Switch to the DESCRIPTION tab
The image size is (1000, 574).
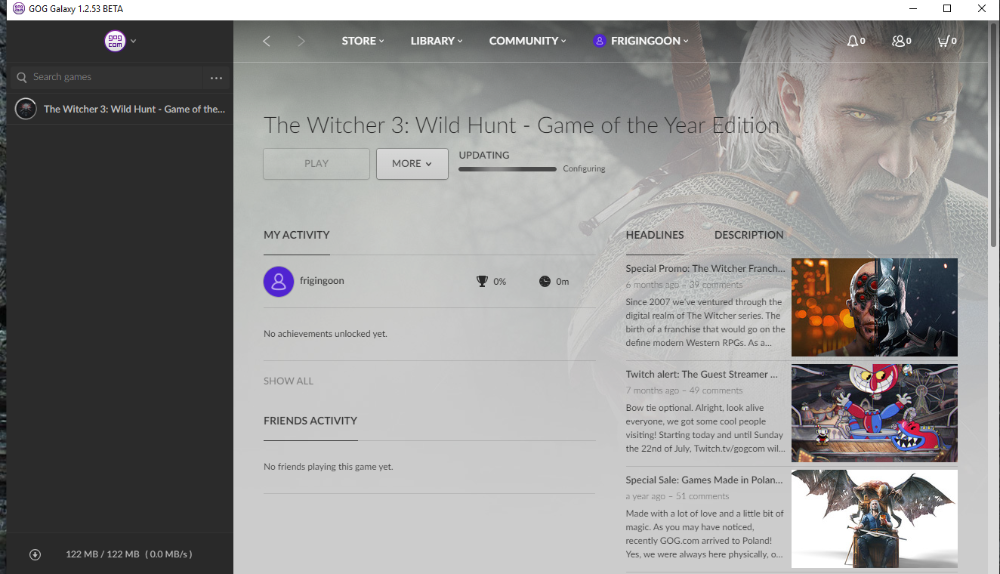click(749, 235)
